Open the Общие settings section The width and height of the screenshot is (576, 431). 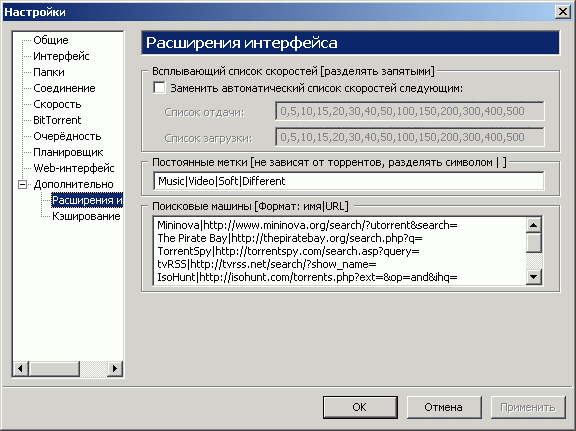51,40
